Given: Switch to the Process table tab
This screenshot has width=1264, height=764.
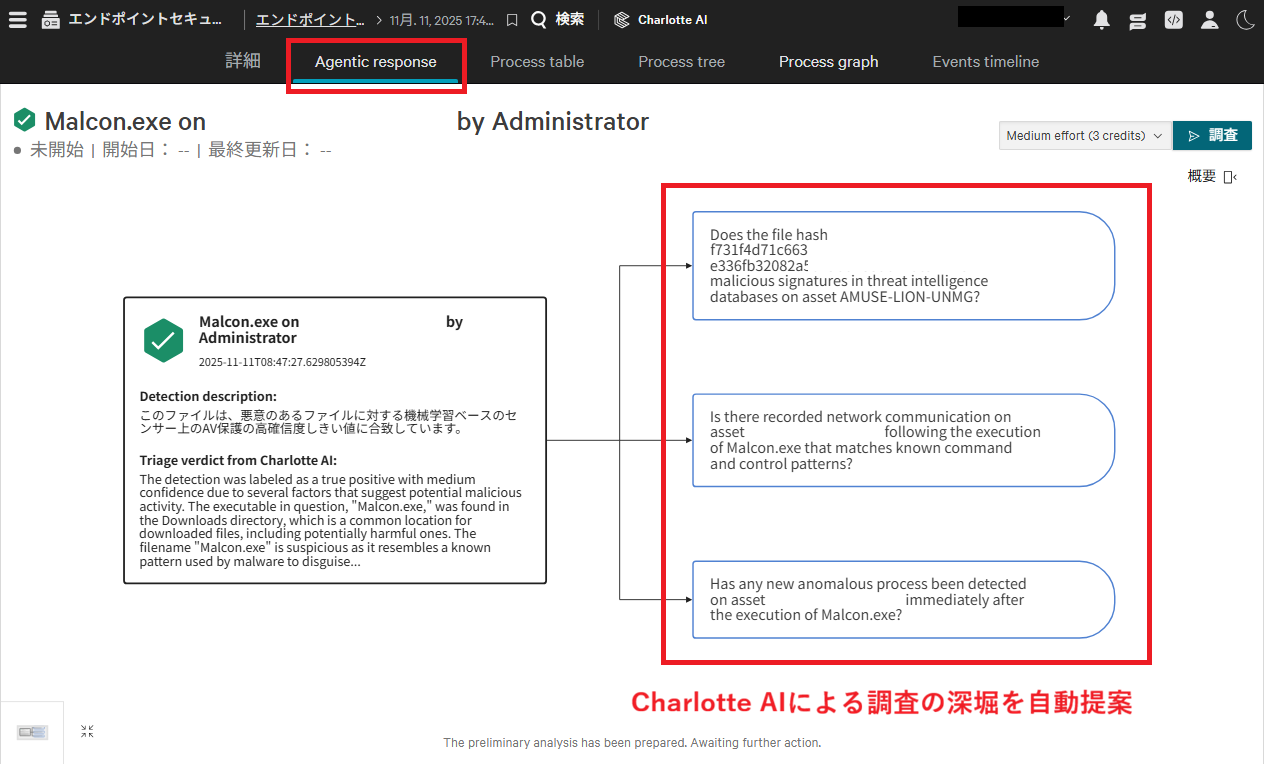Looking at the screenshot, I should (x=537, y=61).
